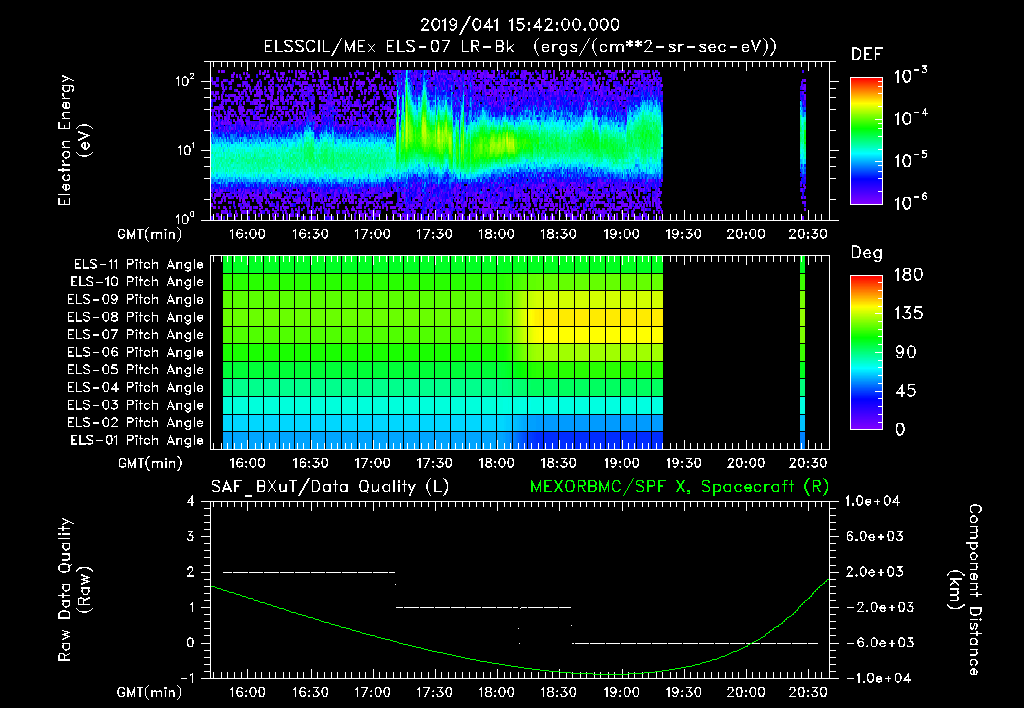Click the green MEXORBMC/SPF X, Spacecraft (R) legend
Viewport: 1024px width, 708px height.
tap(679, 487)
